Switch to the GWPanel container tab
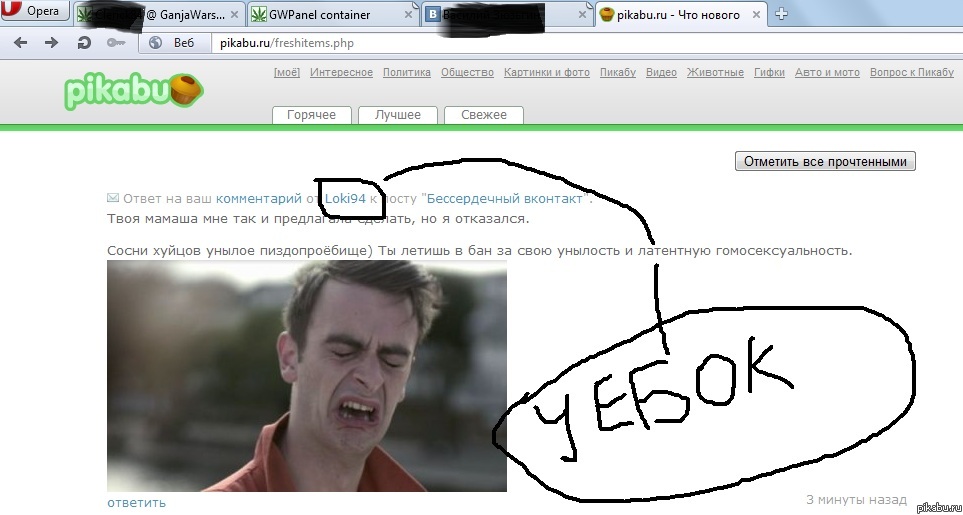963x515 pixels. (332, 14)
